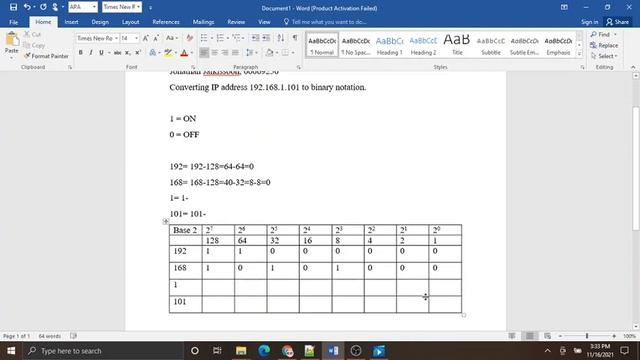Undo last action in quick access toolbar

[x=27, y=7]
